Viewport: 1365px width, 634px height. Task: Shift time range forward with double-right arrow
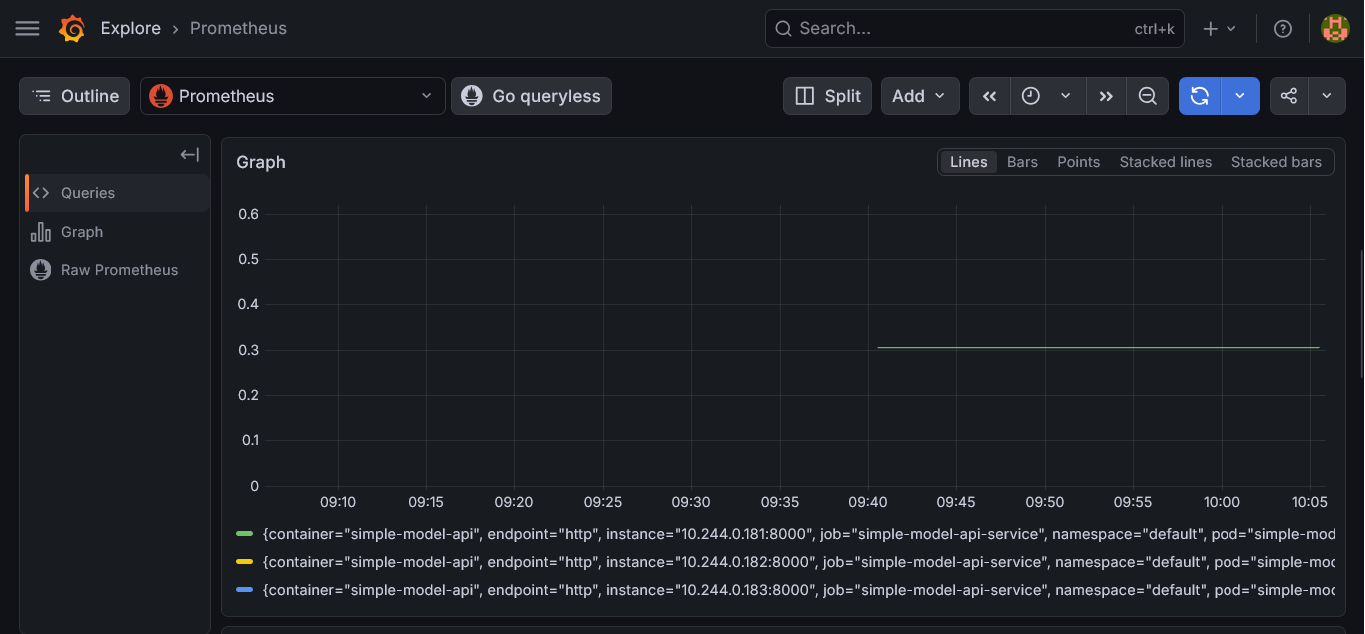[1106, 96]
